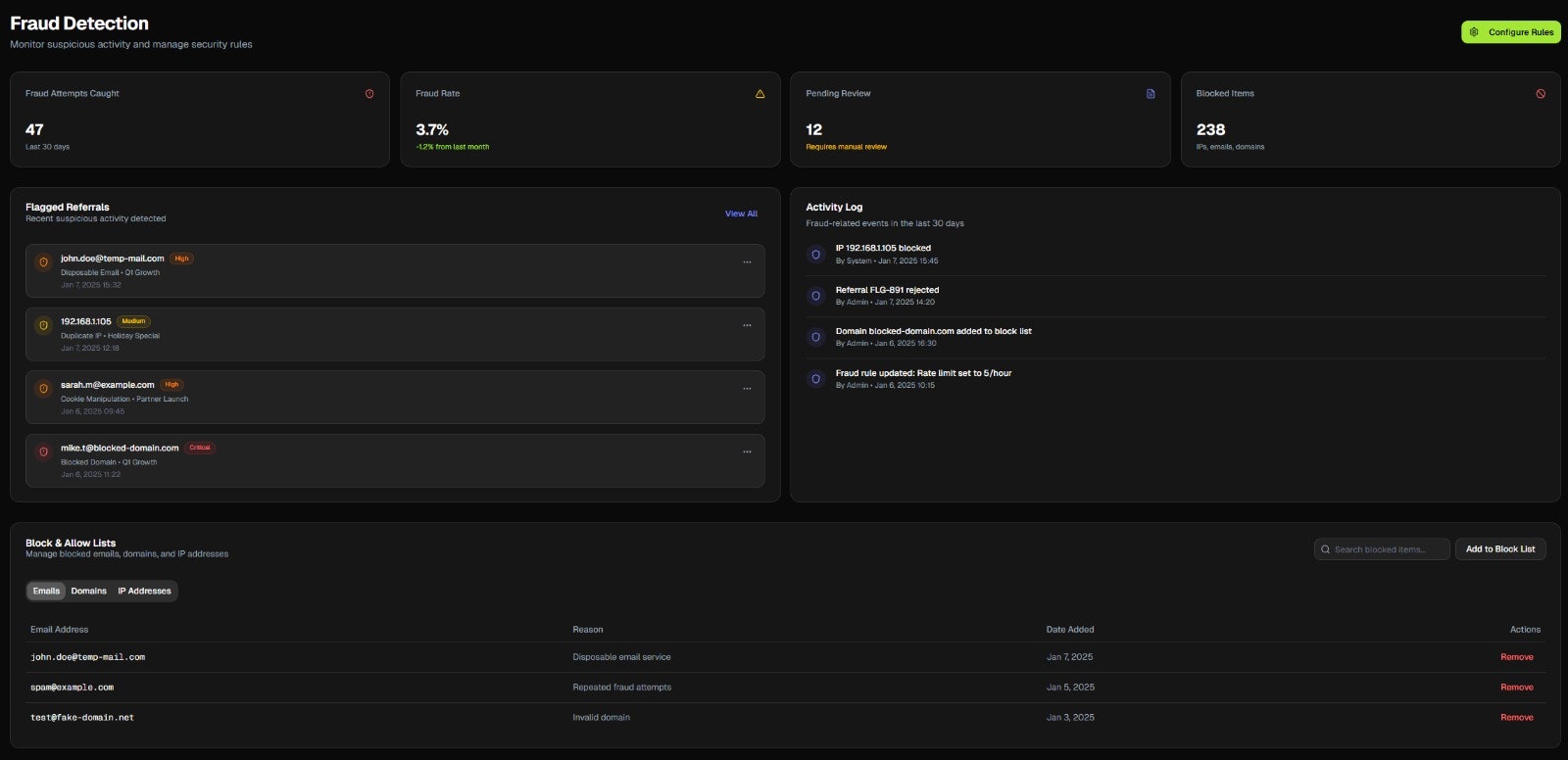Click john.doe@temp-mail.com in the email table
1568x760 pixels.
click(x=87, y=657)
